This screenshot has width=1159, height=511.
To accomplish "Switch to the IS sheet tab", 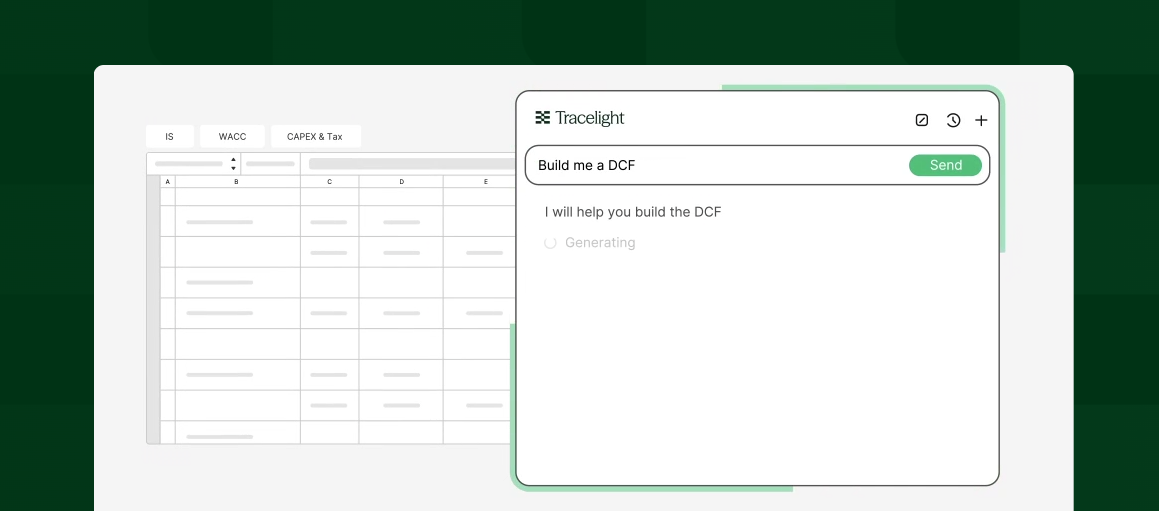I will [x=169, y=137].
